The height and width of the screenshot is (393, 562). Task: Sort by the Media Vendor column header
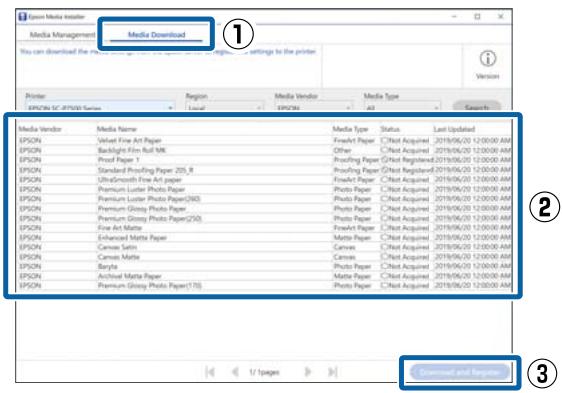coord(40,129)
